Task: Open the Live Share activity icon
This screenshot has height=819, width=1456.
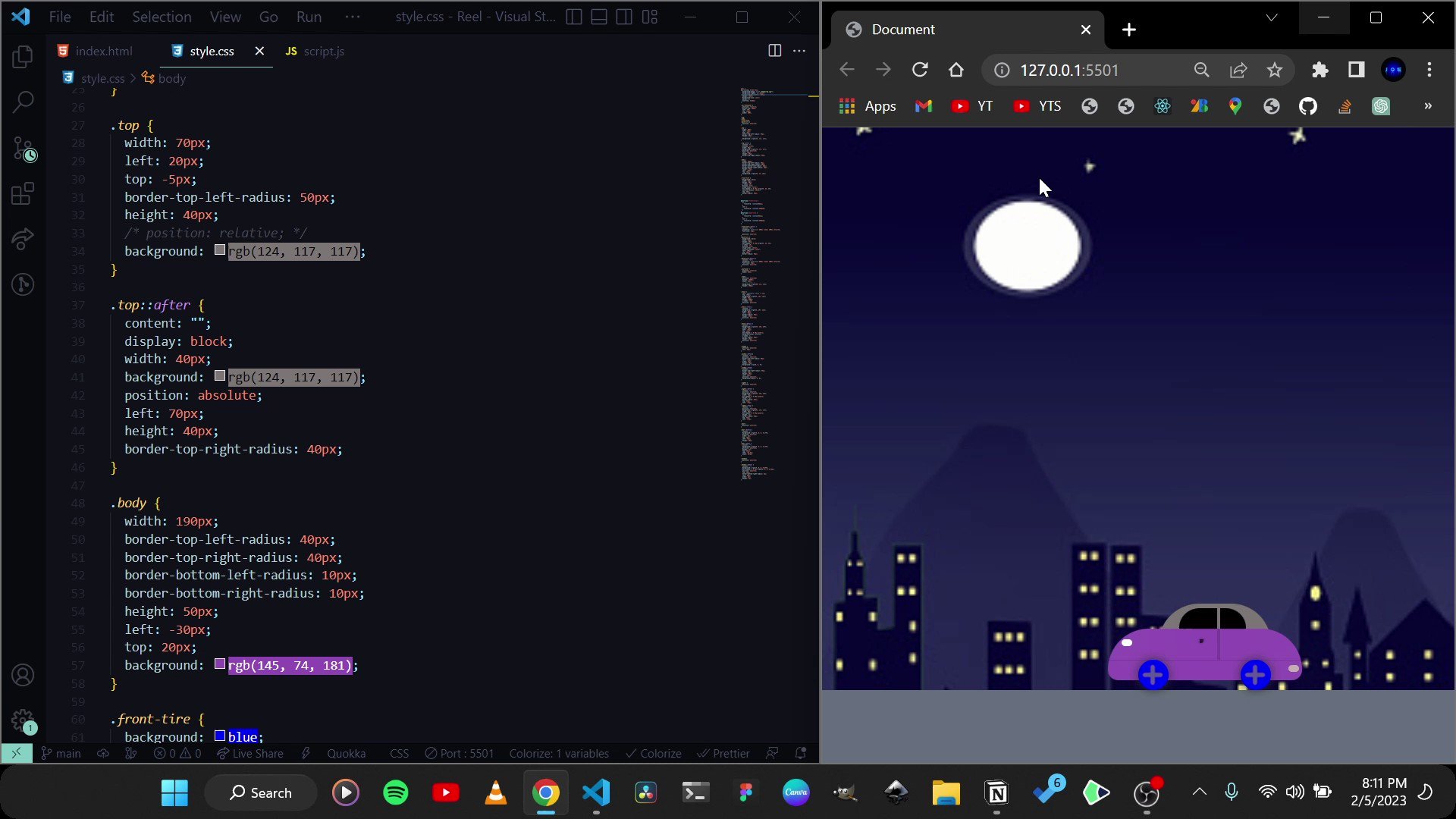Action: (x=23, y=240)
